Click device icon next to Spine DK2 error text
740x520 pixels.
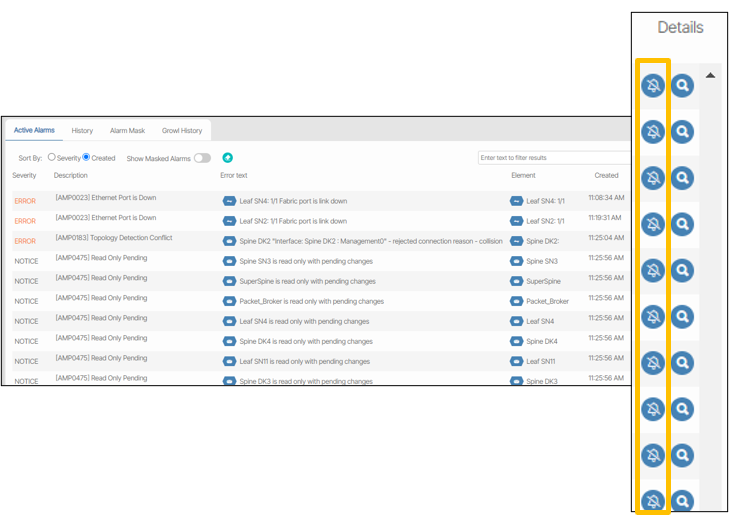(x=229, y=241)
